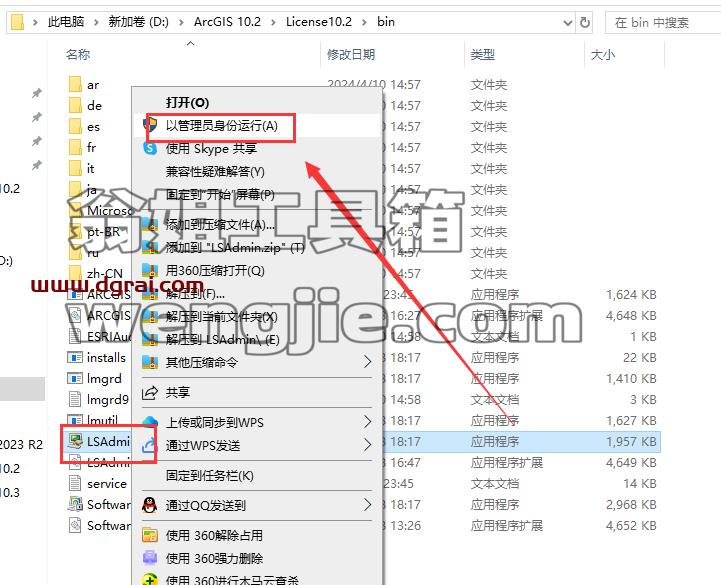Click the 360强力删除 icon
This screenshot has height=585, width=721.
150,558
